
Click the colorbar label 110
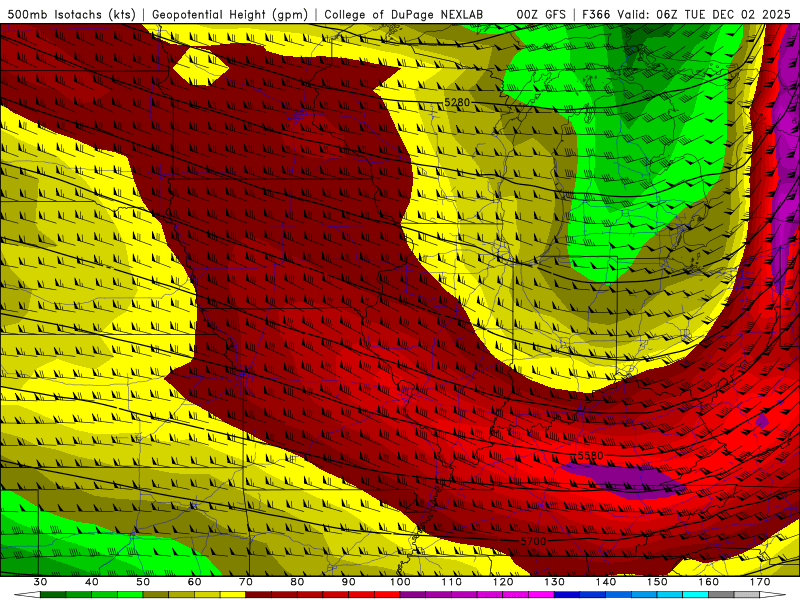coord(452,582)
